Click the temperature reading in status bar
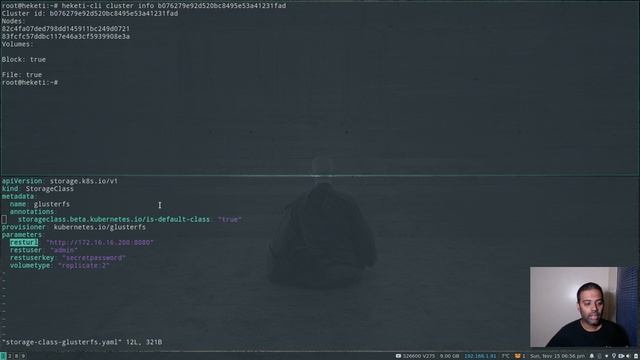 (505, 356)
